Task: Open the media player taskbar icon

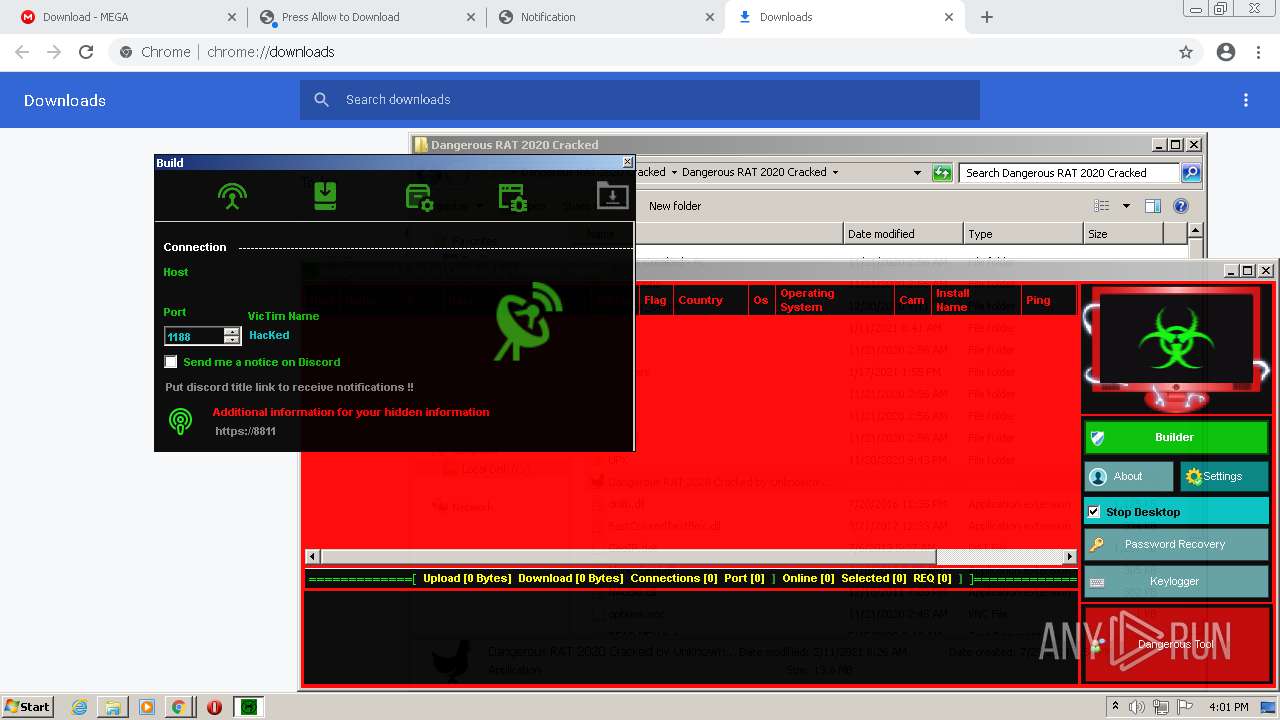Action: pos(146,707)
